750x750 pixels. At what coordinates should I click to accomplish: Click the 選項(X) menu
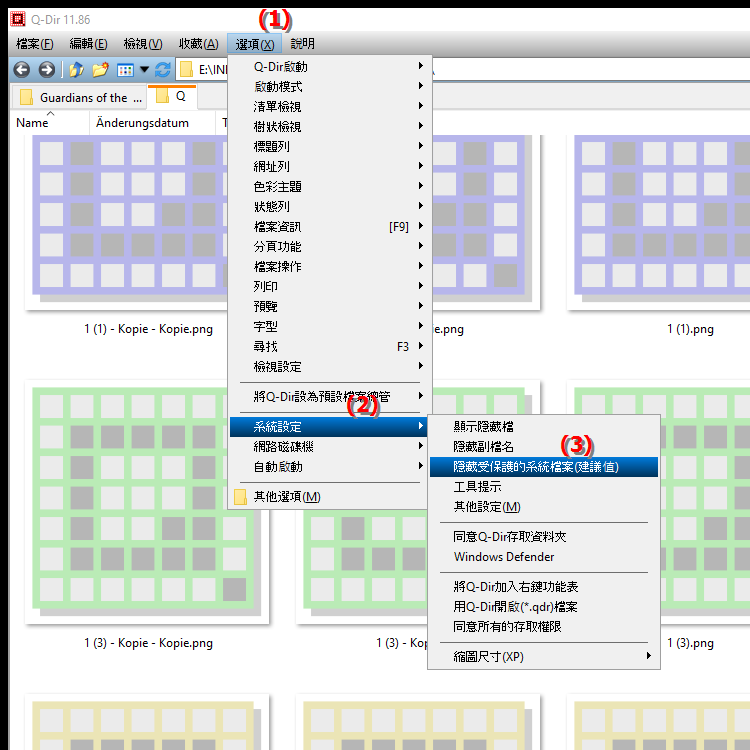pos(255,44)
